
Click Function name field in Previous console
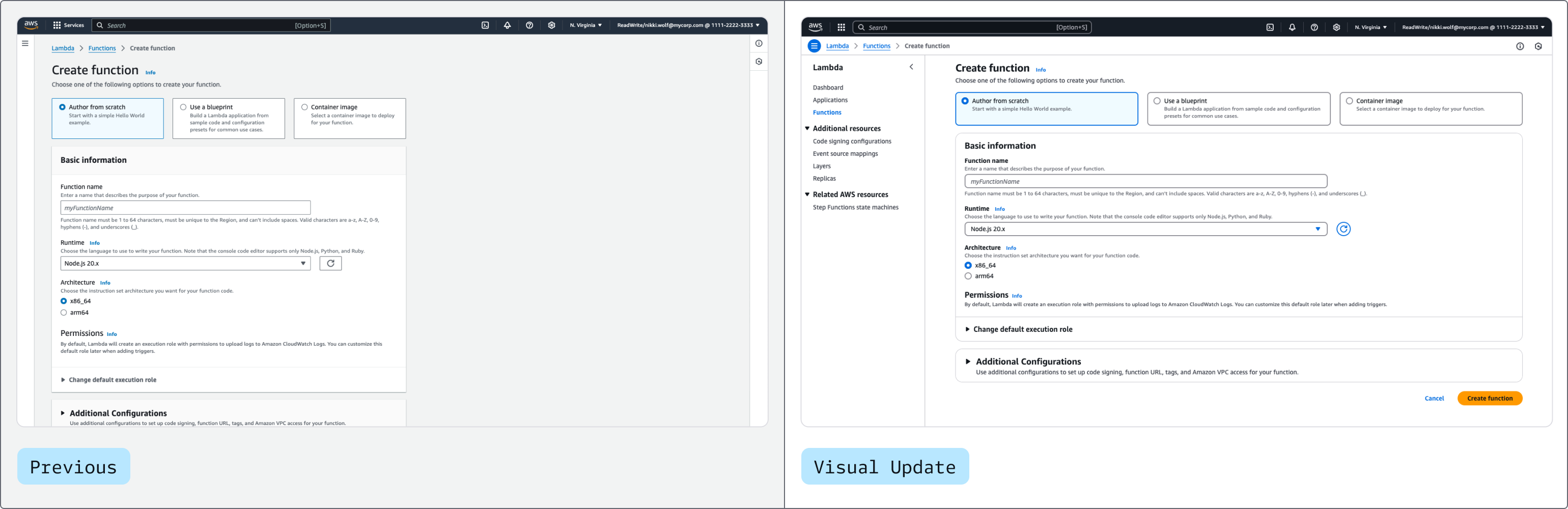tap(185, 208)
